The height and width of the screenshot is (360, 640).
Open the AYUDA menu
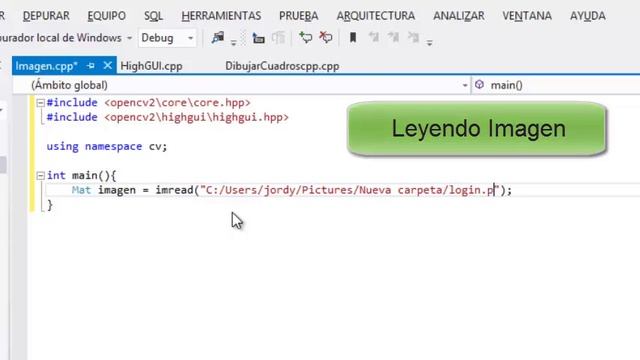click(588, 16)
